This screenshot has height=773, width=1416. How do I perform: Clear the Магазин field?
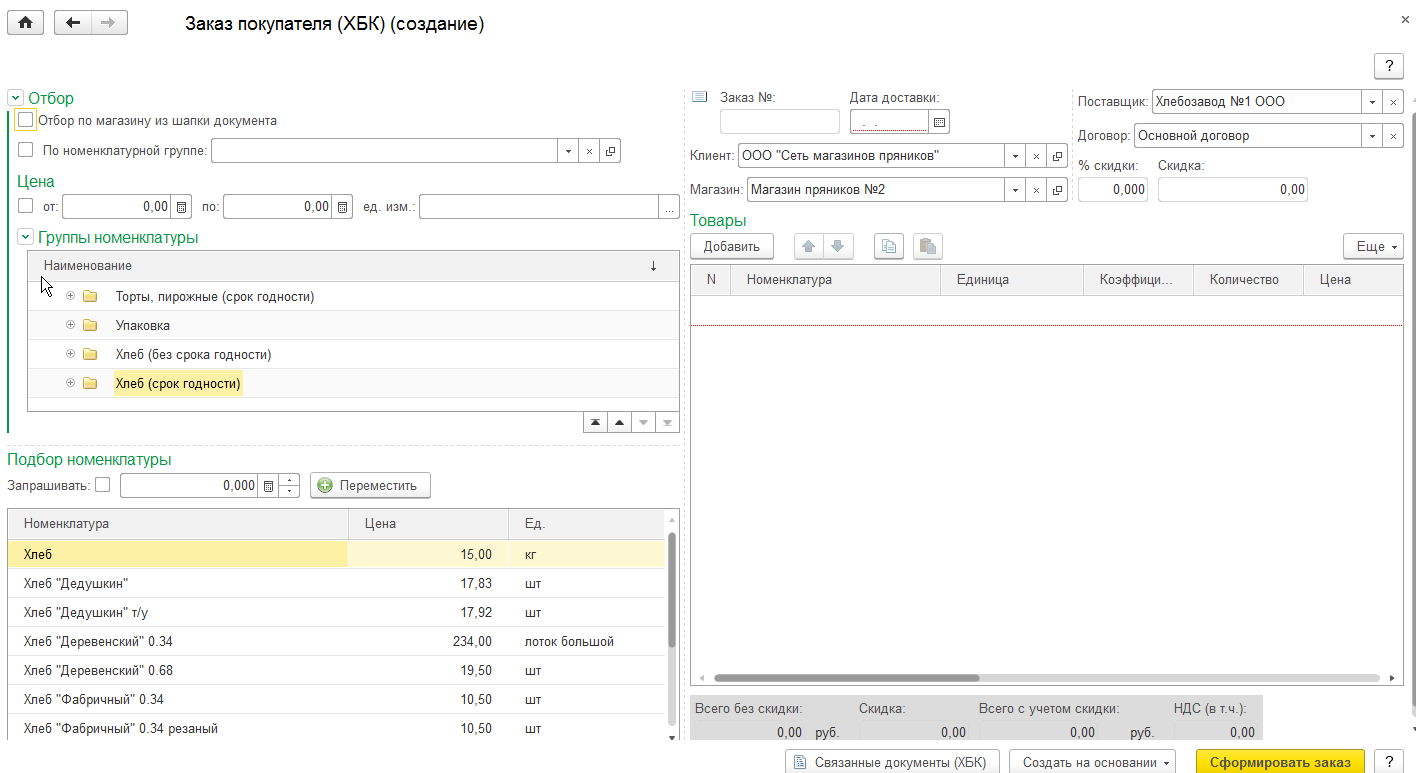click(x=1036, y=190)
